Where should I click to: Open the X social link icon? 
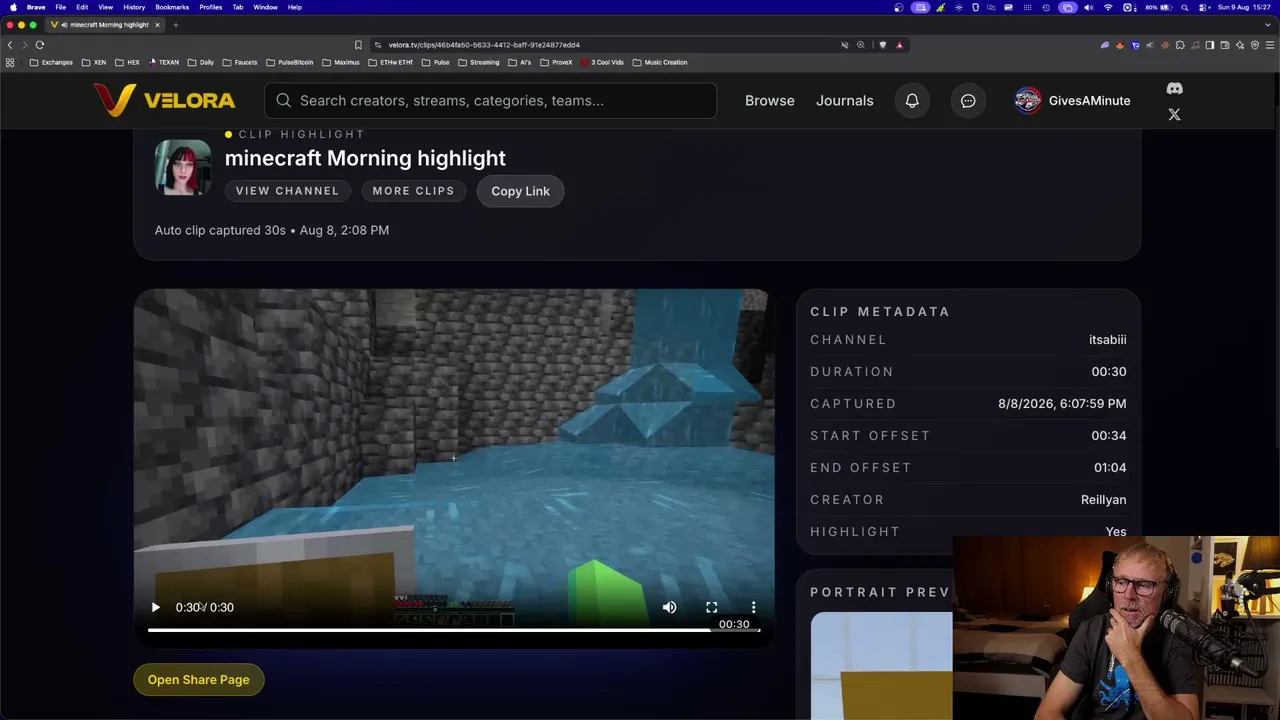pyautogui.click(x=1174, y=115)
